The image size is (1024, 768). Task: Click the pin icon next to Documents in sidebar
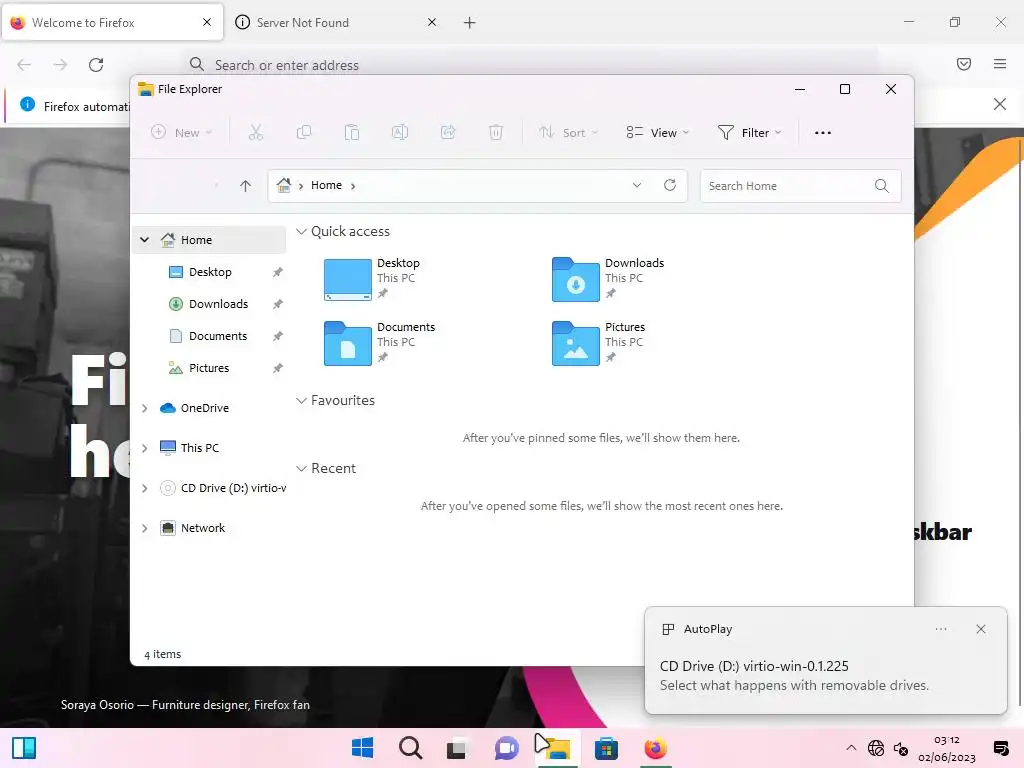coord(278,336)
